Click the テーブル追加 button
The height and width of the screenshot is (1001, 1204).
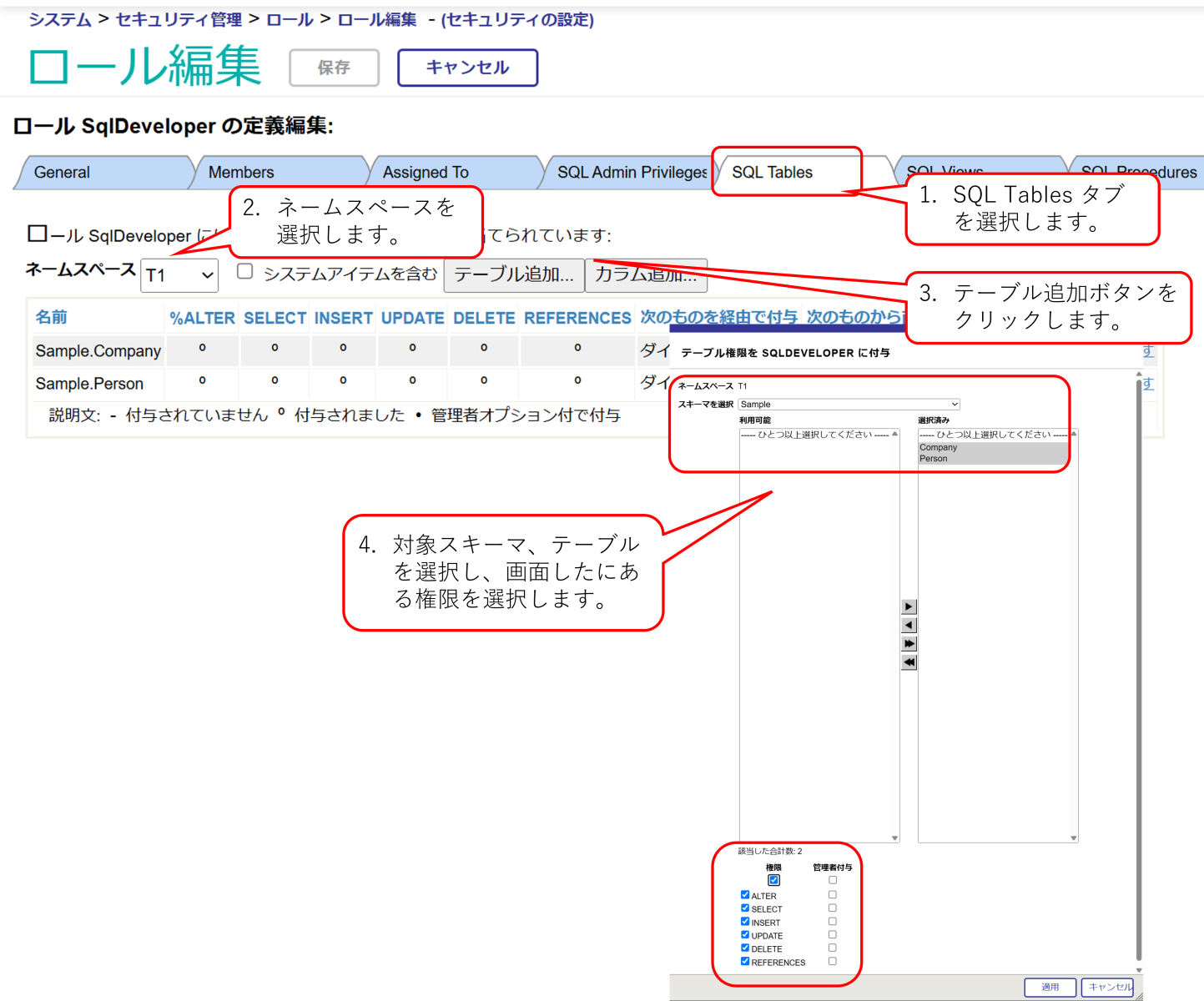tap(513, 275)
